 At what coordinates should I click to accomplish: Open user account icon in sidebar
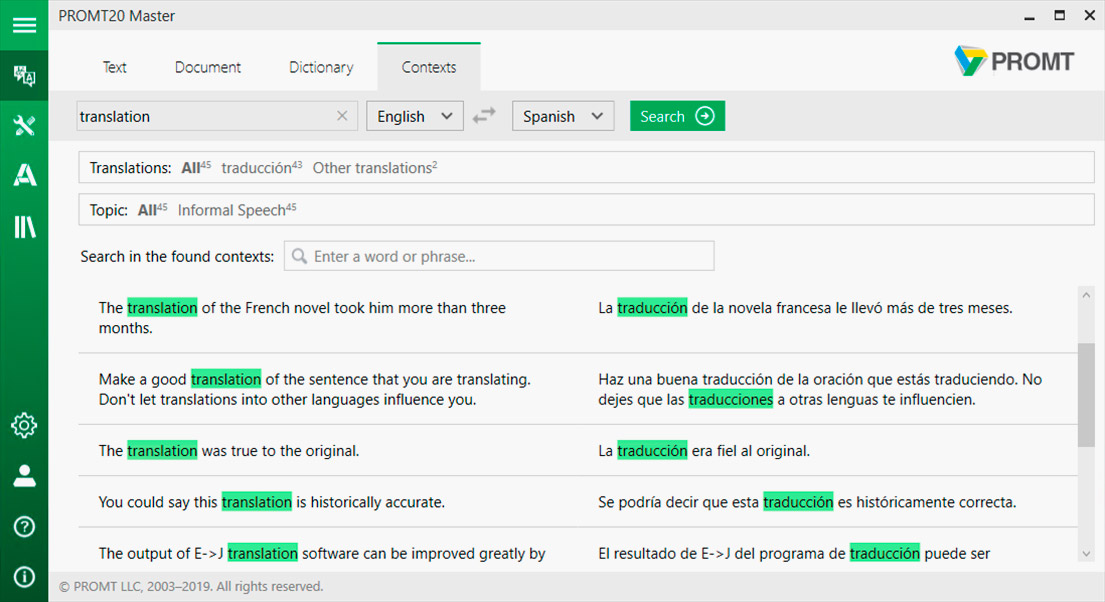(x=24, y=476)
